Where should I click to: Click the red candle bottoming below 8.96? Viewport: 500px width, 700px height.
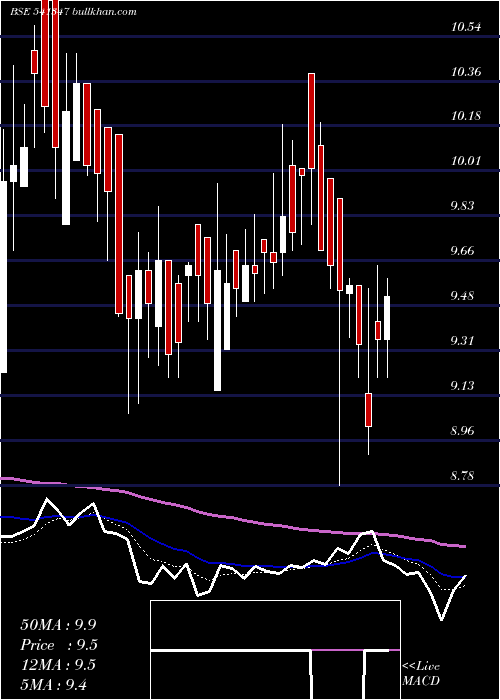click(368, 410)
